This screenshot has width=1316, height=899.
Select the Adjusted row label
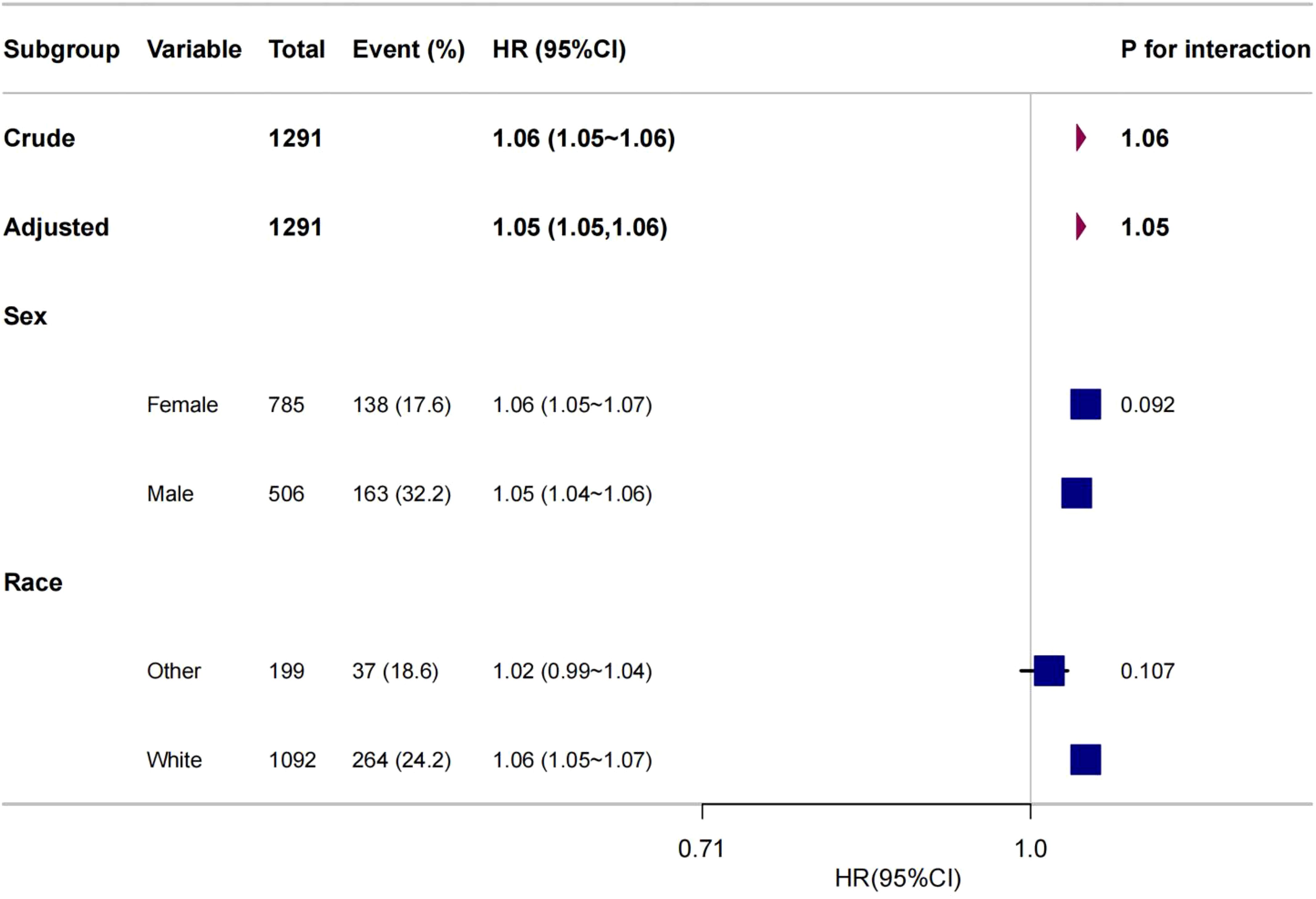click(56, 228)
